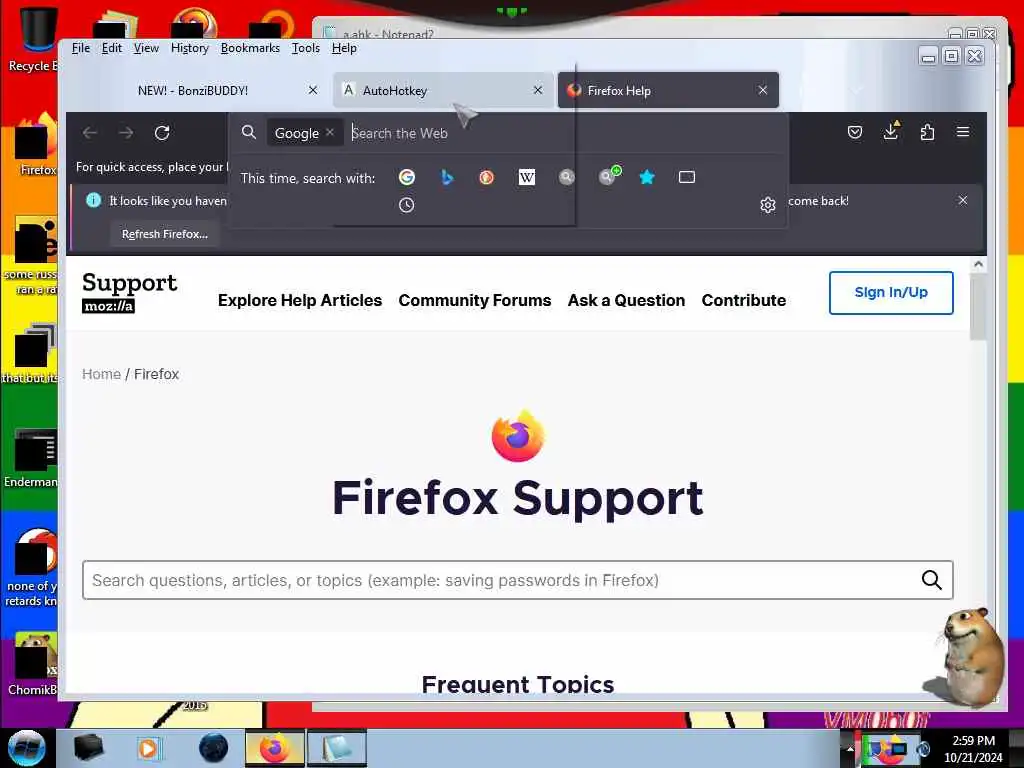Click the vertical scrollbar thumb
The height and width of the screenshot is (768, 1024).
pyautogui.click(x=978, y=306)
